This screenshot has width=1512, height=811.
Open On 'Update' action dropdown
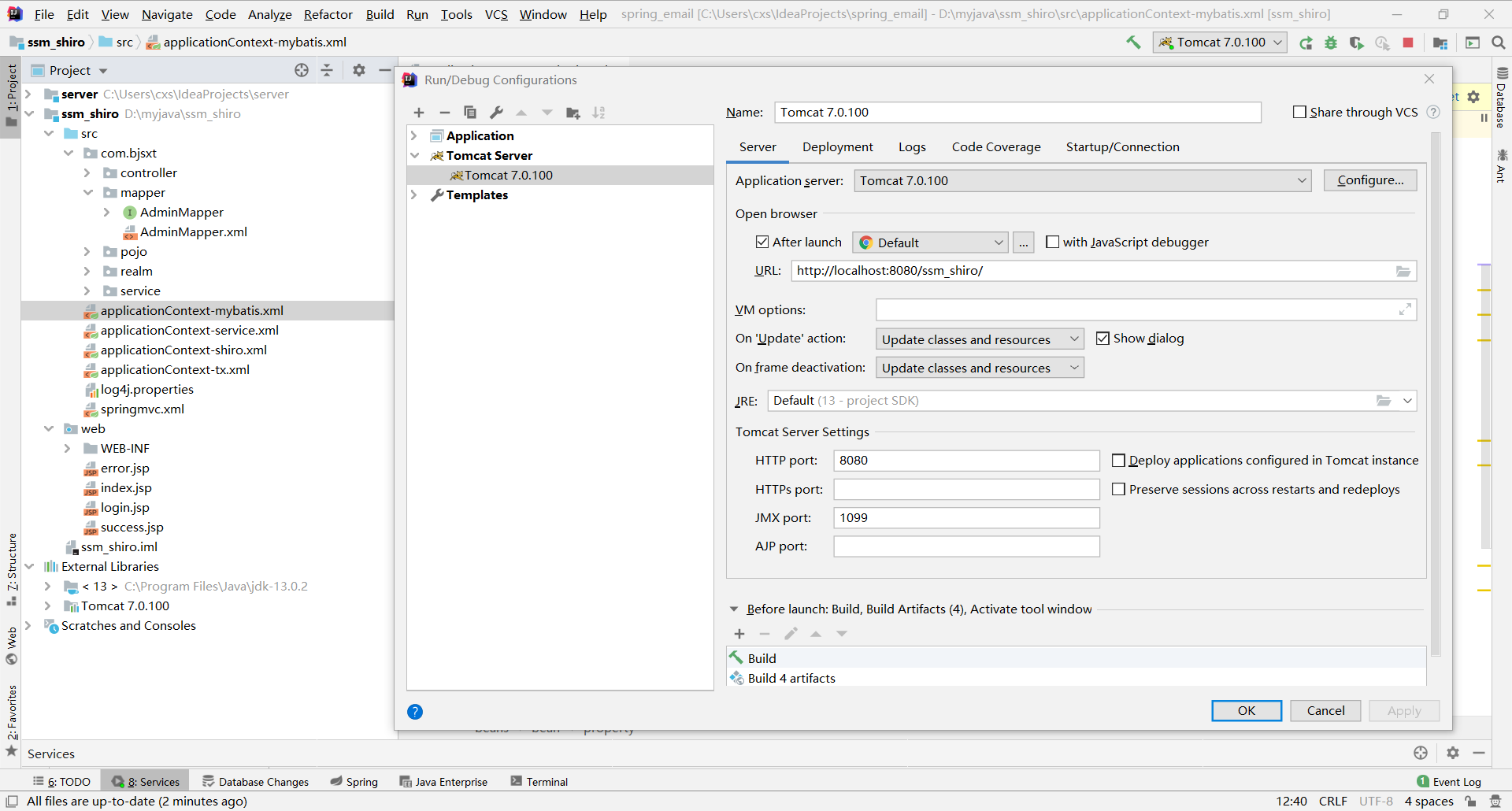(980, 339)
